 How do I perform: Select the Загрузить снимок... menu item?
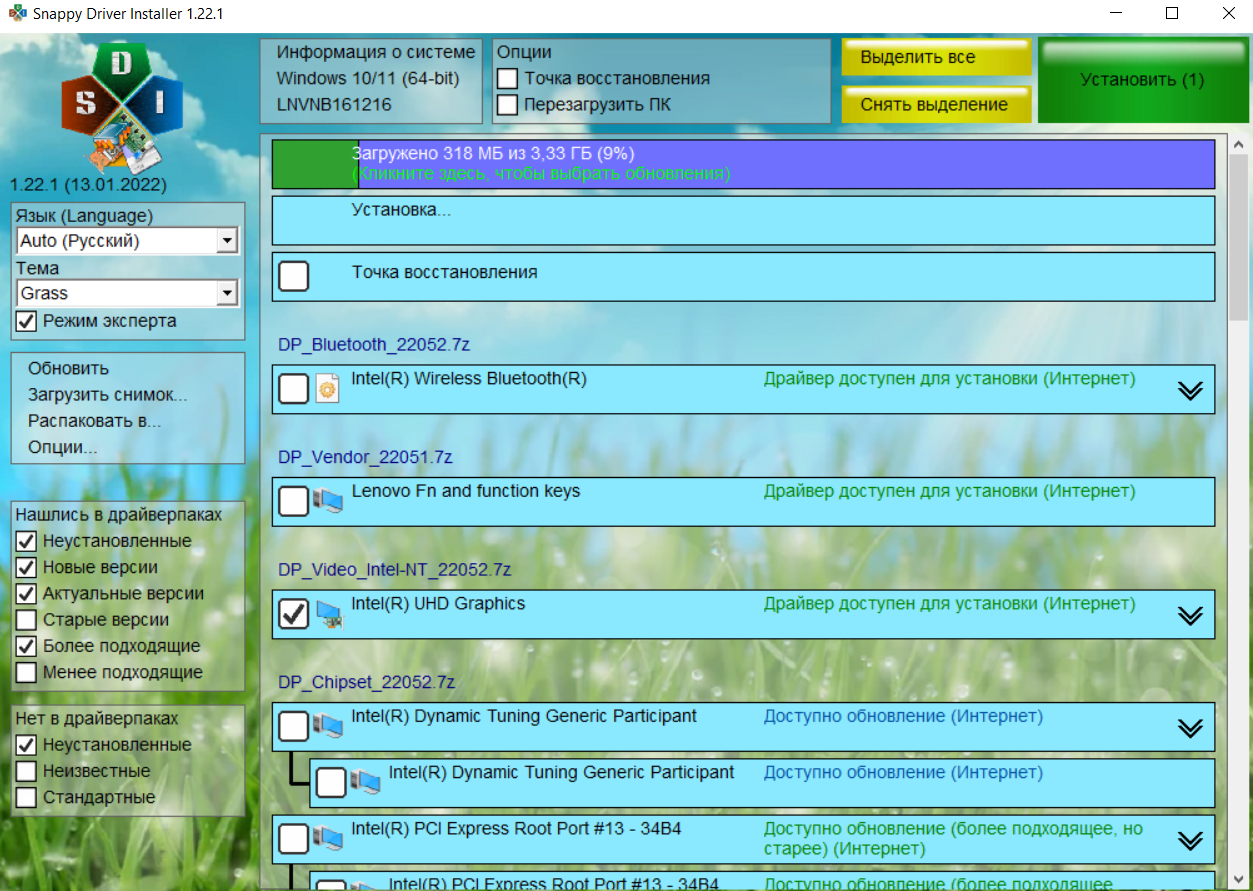coord(107,395)
